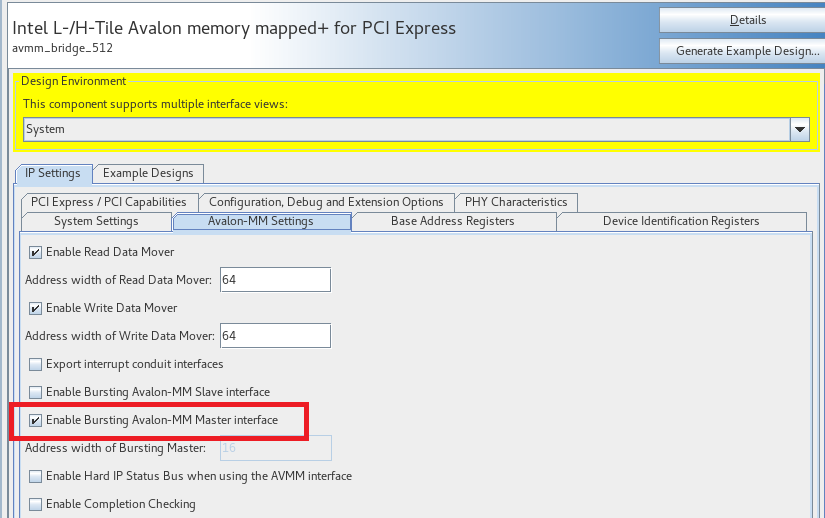Check Export interrupt conduit interfaces

tap(35, 364)
